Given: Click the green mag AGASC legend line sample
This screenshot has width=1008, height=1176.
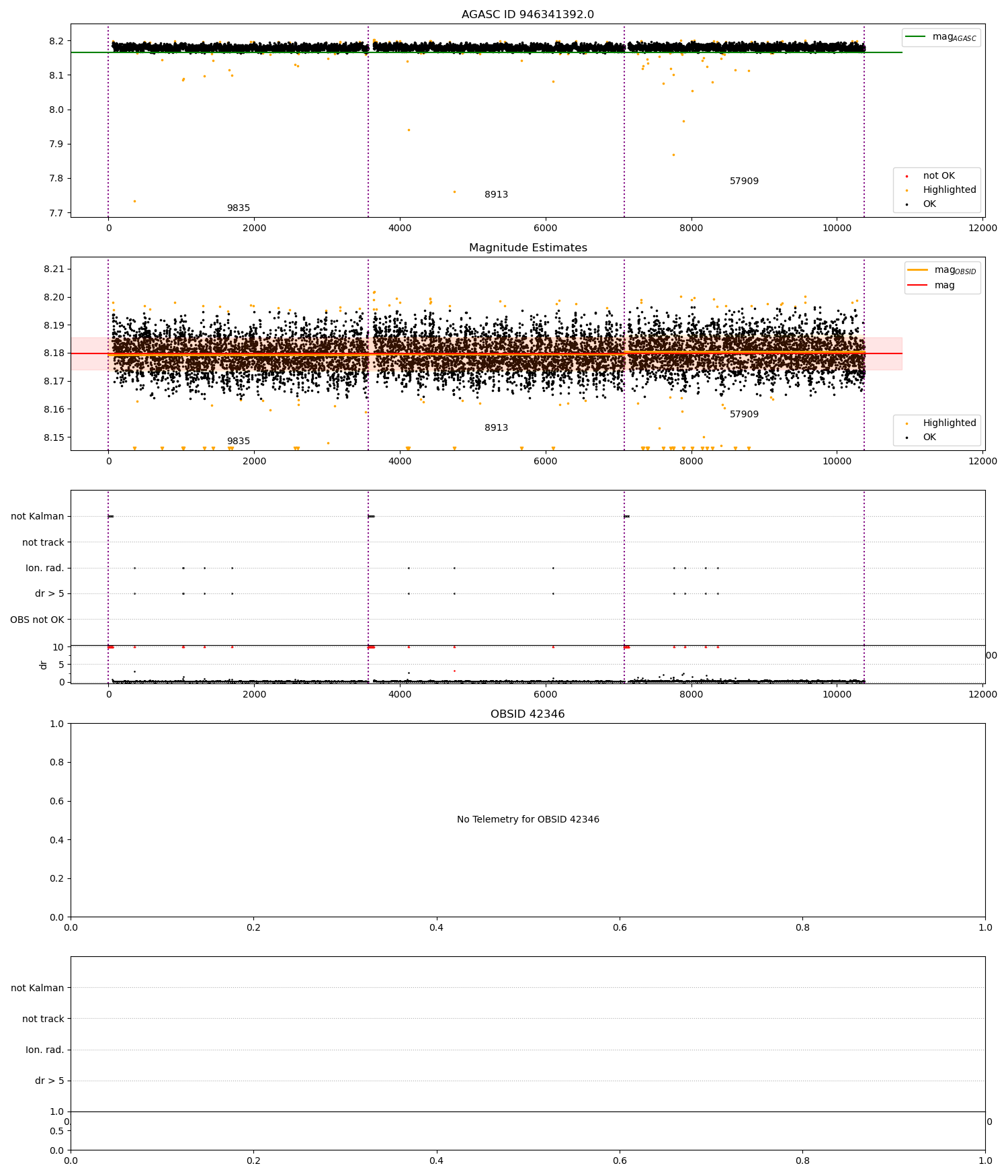Looking at the screenshot, I should 915,36.
